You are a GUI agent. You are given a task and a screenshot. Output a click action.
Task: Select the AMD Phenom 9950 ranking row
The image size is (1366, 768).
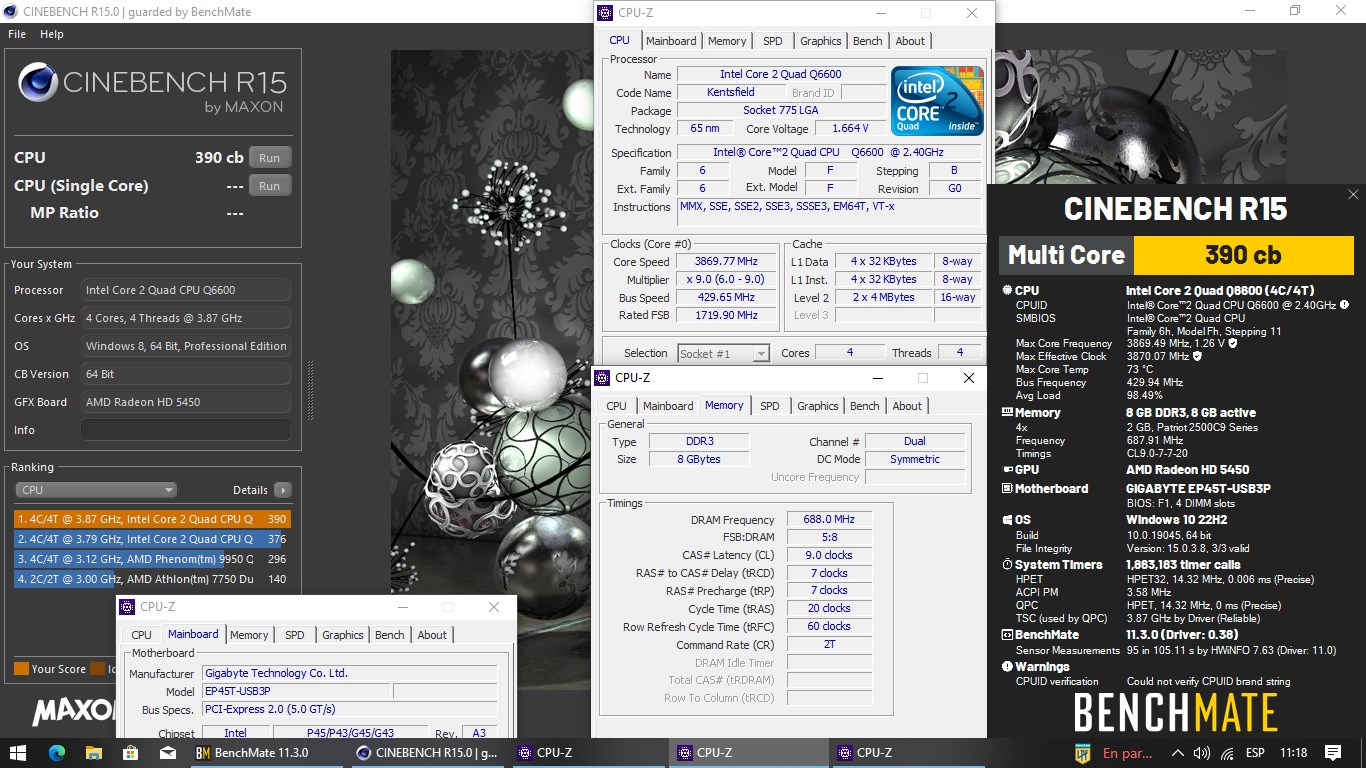click(x=152, y=559)
